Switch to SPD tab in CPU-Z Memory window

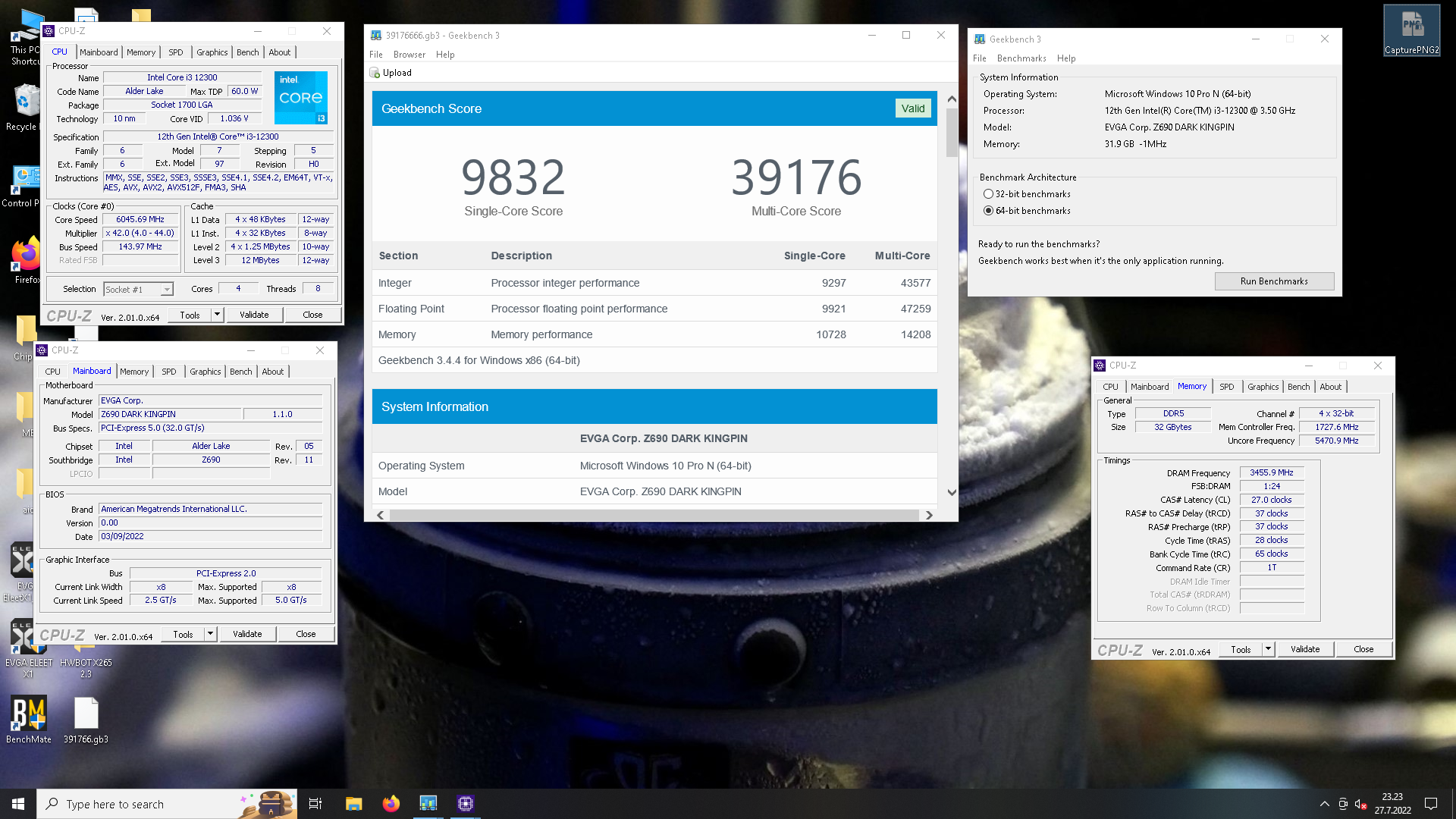tap(1226, 387)
